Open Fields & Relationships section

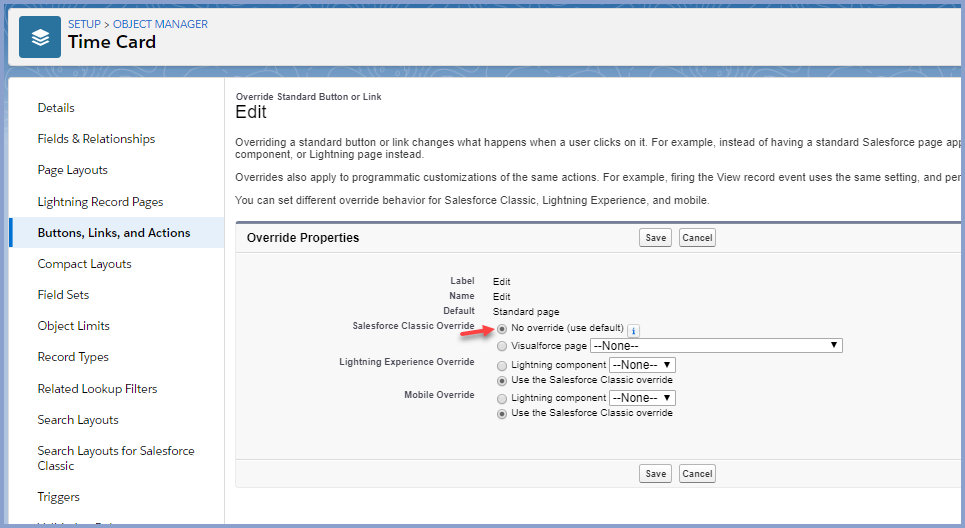point(96,139)
